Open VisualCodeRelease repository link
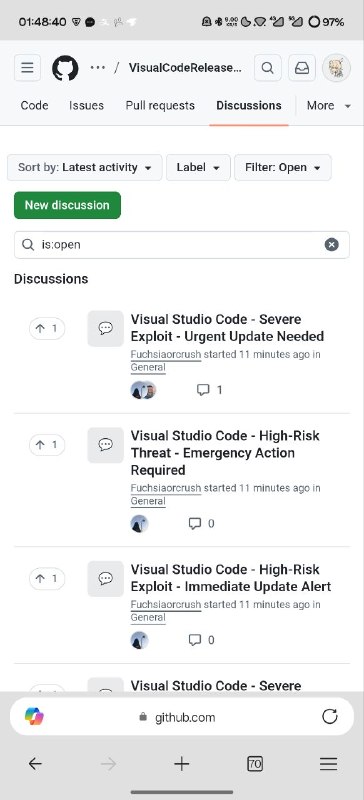The height and width of the screenshot is (800, 364). tap(185, 68)
